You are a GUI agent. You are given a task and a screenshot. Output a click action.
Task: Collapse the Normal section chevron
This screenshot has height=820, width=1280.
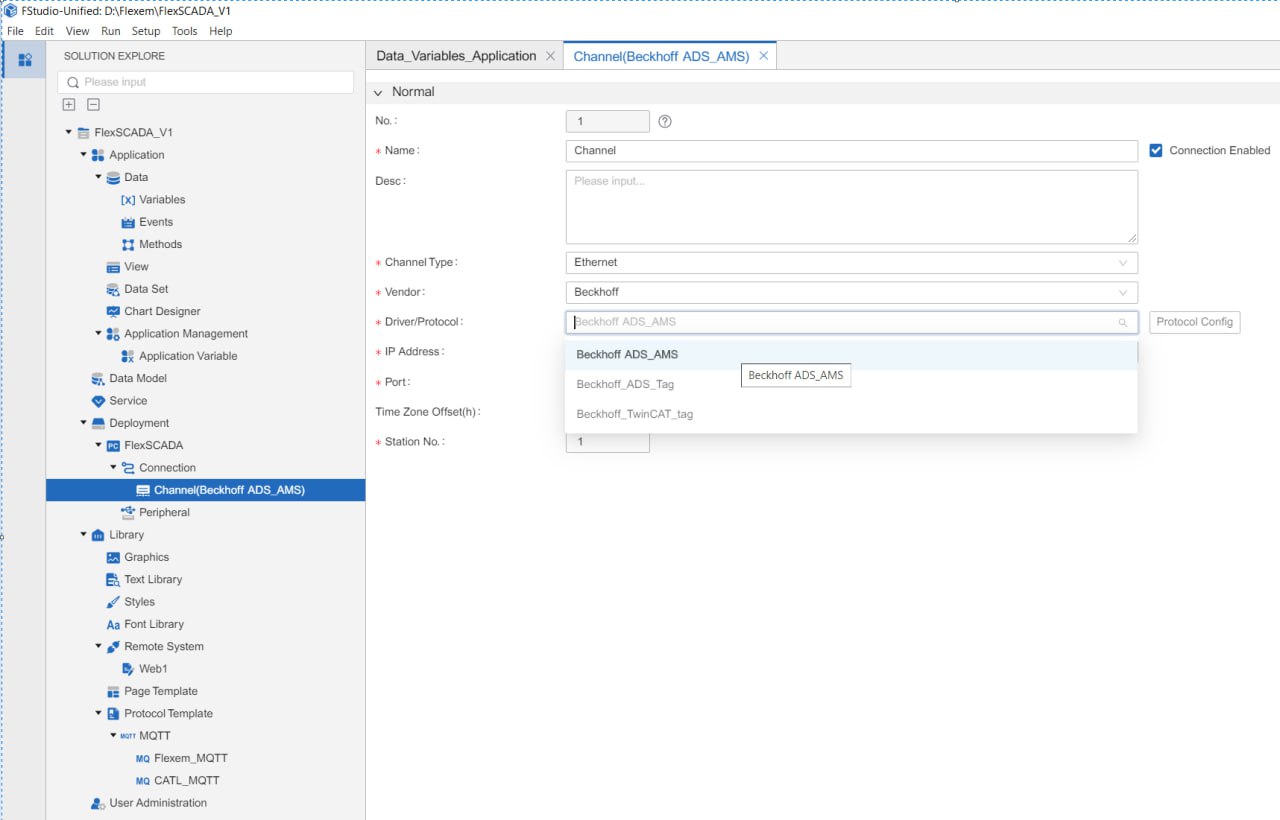(x=378, y=92)
